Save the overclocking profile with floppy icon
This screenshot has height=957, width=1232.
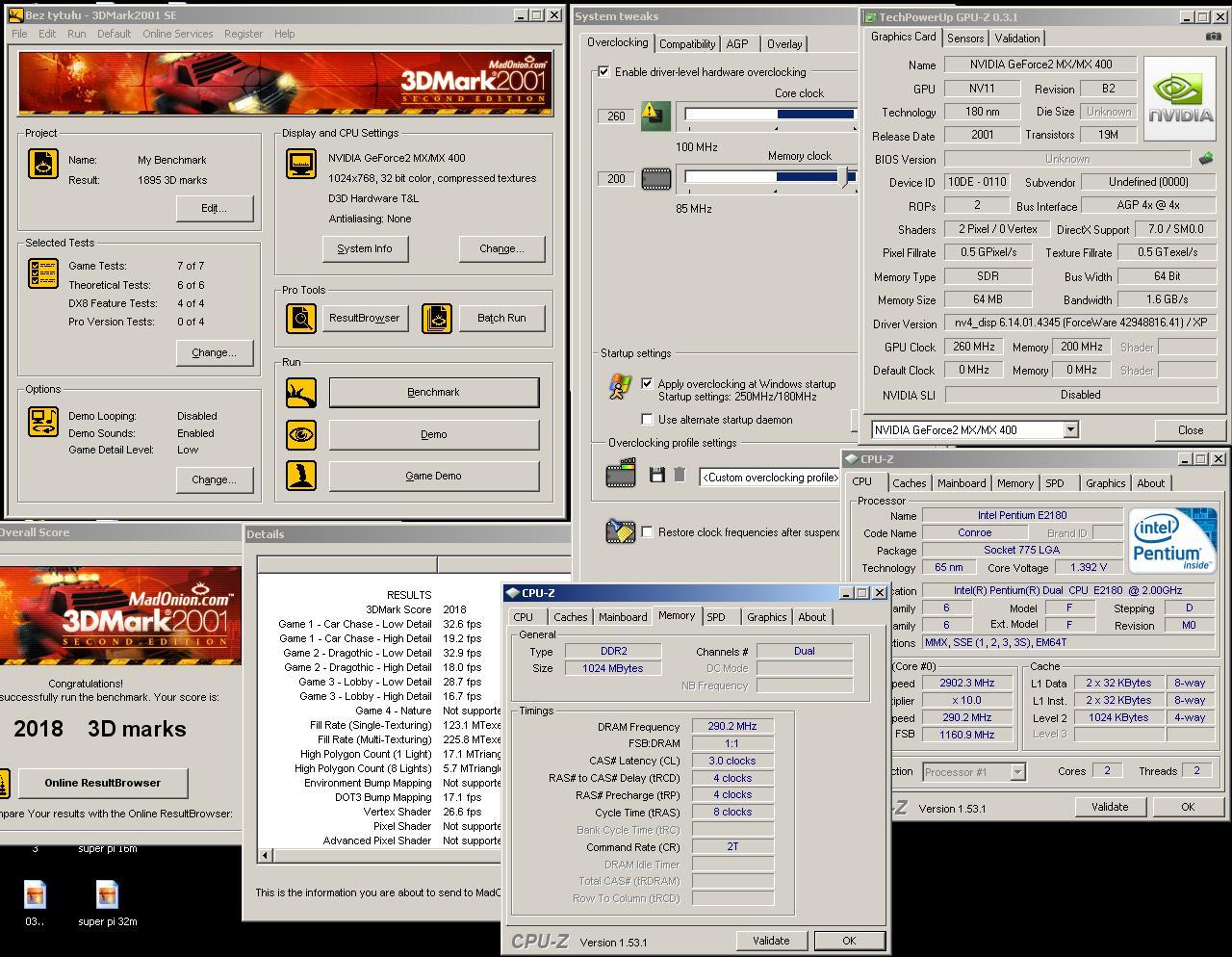click(x=656, y=475)
